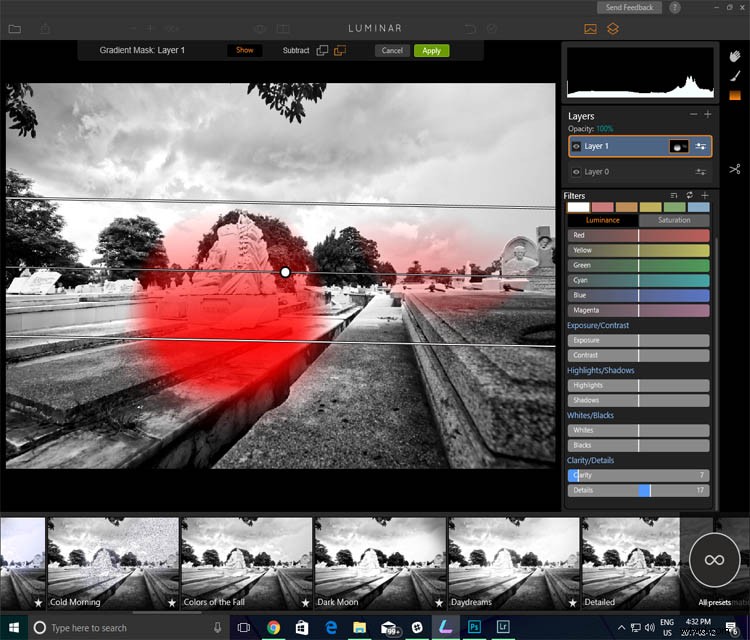The image size is (750, 640).
Task: Click the 100% layer opacity value
Action: pos(605,129)
